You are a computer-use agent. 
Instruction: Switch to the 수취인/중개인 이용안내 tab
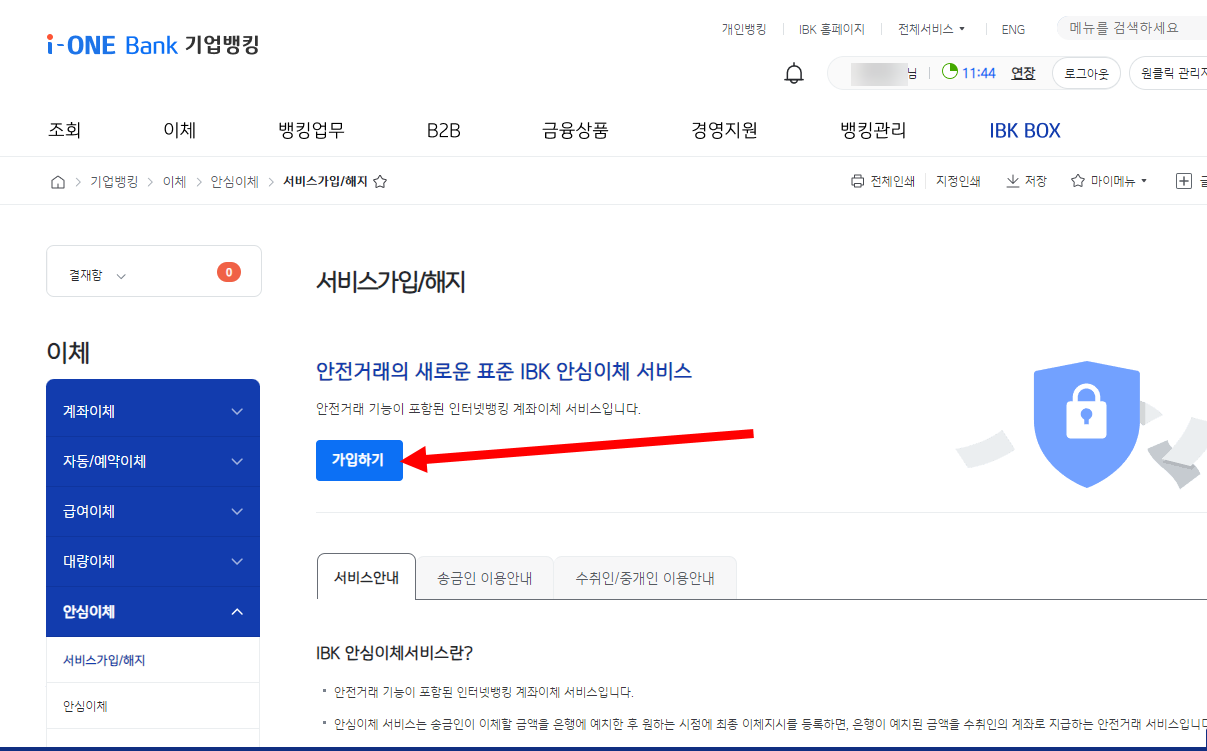645,577
